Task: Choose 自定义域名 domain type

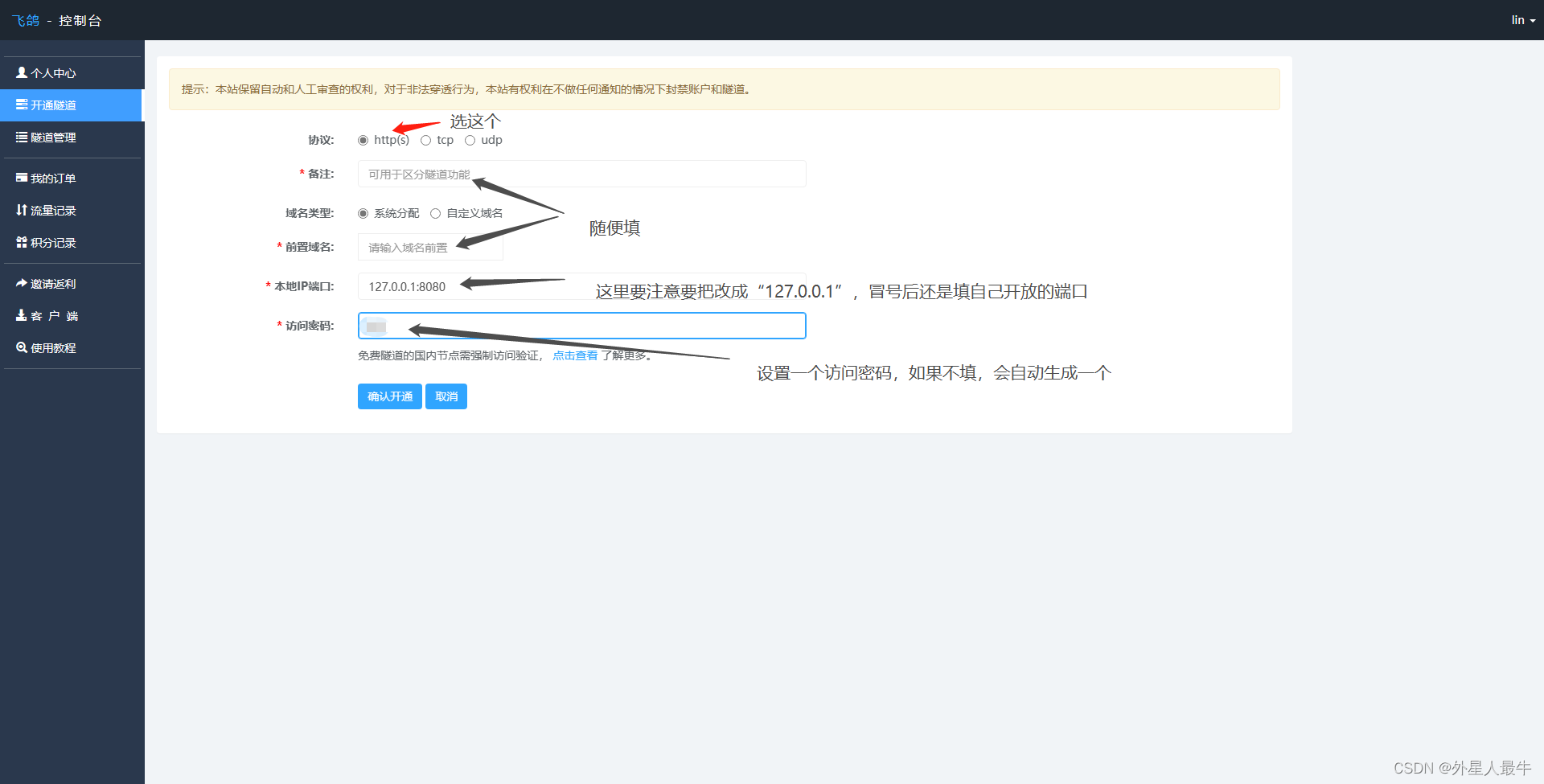Action: pyautogui.click(x=435, y=214)
